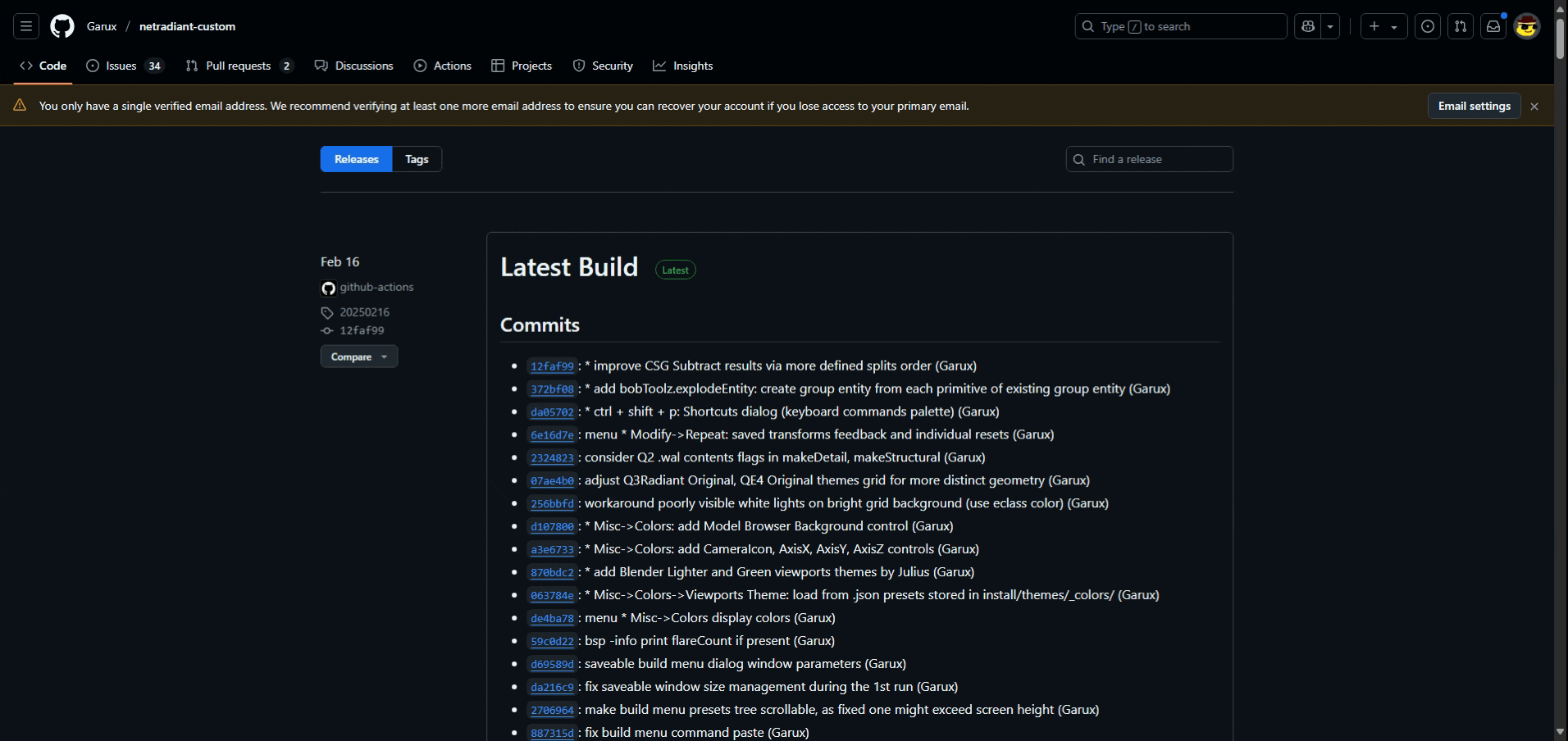The image size is (1568, 741).
Task: Click the GitHub logo home icon
Action: point(62,26)
